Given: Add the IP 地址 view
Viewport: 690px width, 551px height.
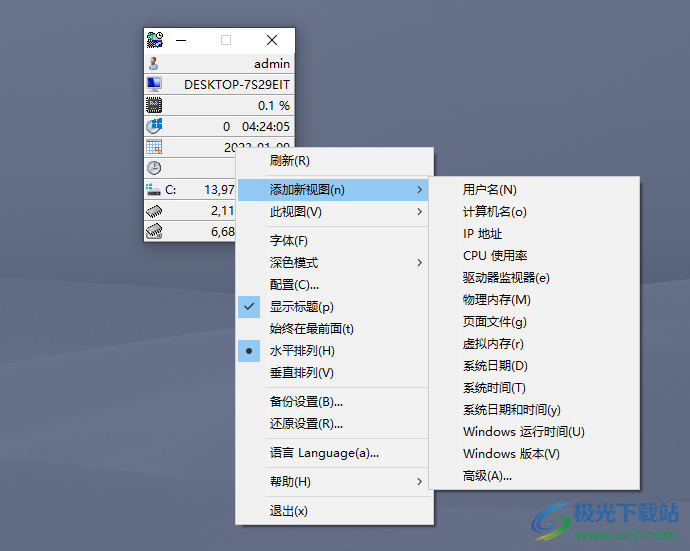Looking at the screenshot, I should tap(534, 234).
